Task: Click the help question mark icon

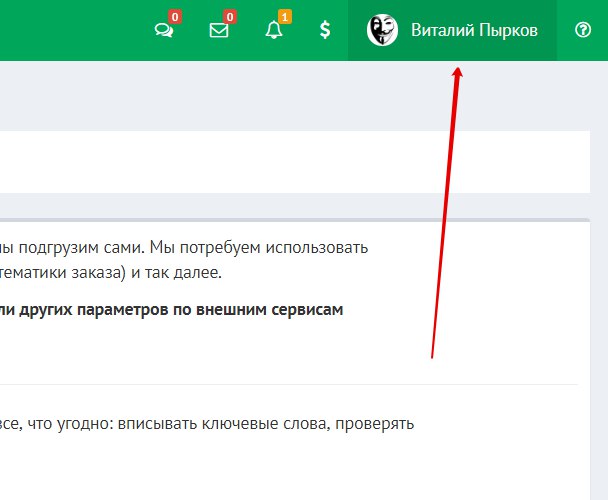Action: (583, 30)
